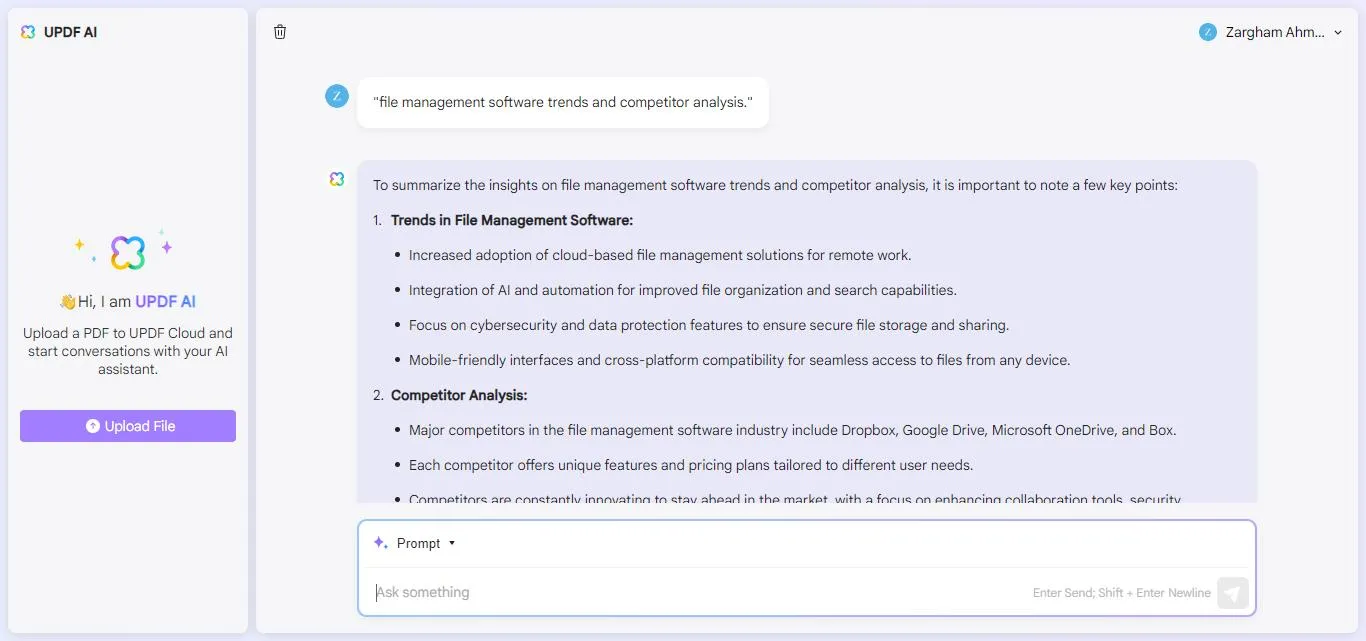Select the AI summary response panel
Image resolution: width=1366 pixels, height=641 pixels.
click(807, 330)
